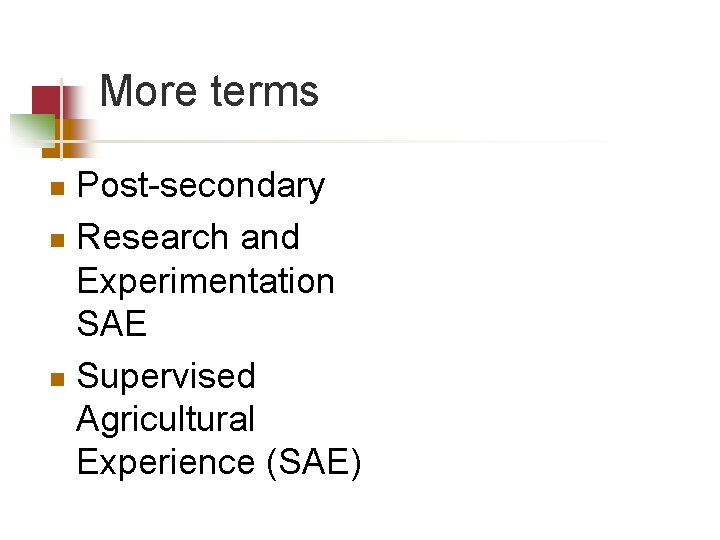Click the word 'Experimentation'

[x=205, y=282]
